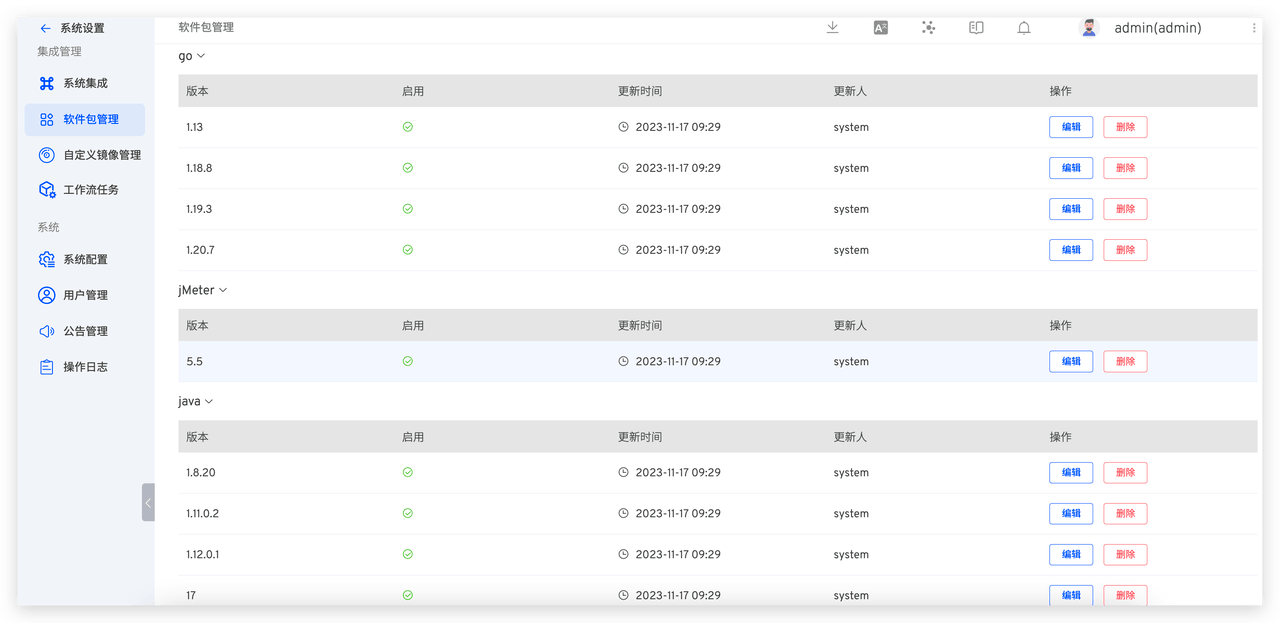1280x623 pixels.
Task: Click the download icon in top bar
Action: click(832, 28)
